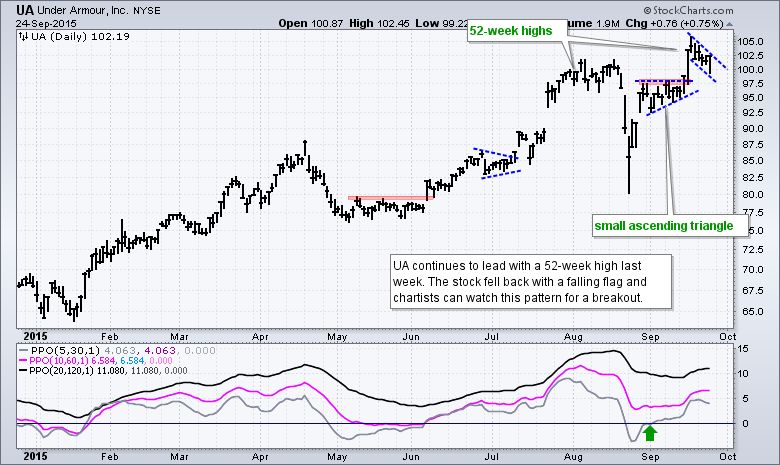Click the PPO(20,120,1) legend entry
780x465 pixels.
pos(103,371)
